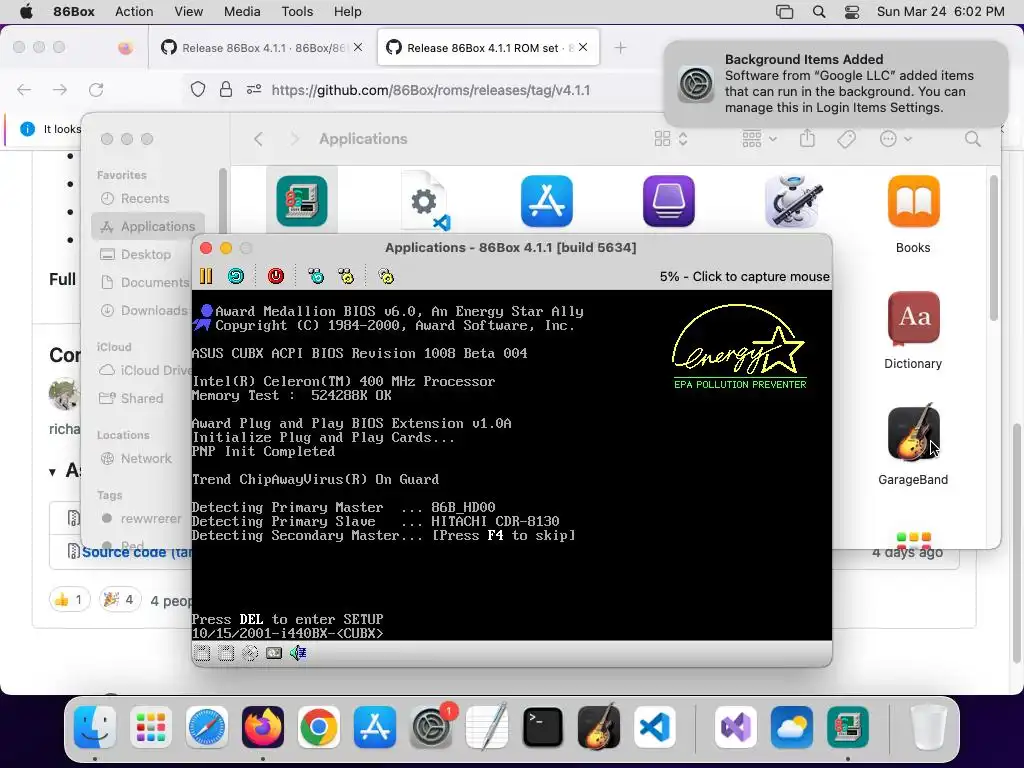Click the CD-ROM status bar icon
The height and width of the screenshot is (768, 1024).
250,653
